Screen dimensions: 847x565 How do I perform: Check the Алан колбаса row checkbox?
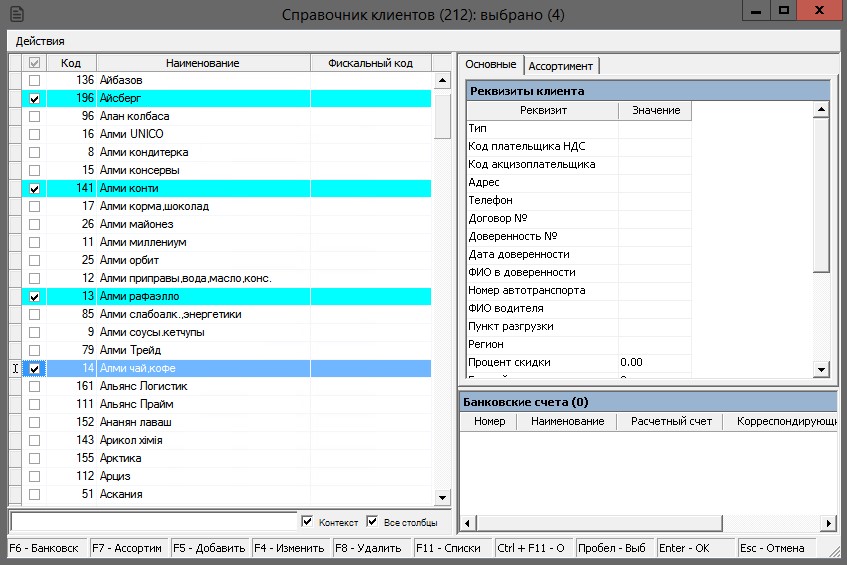[35, 117]
